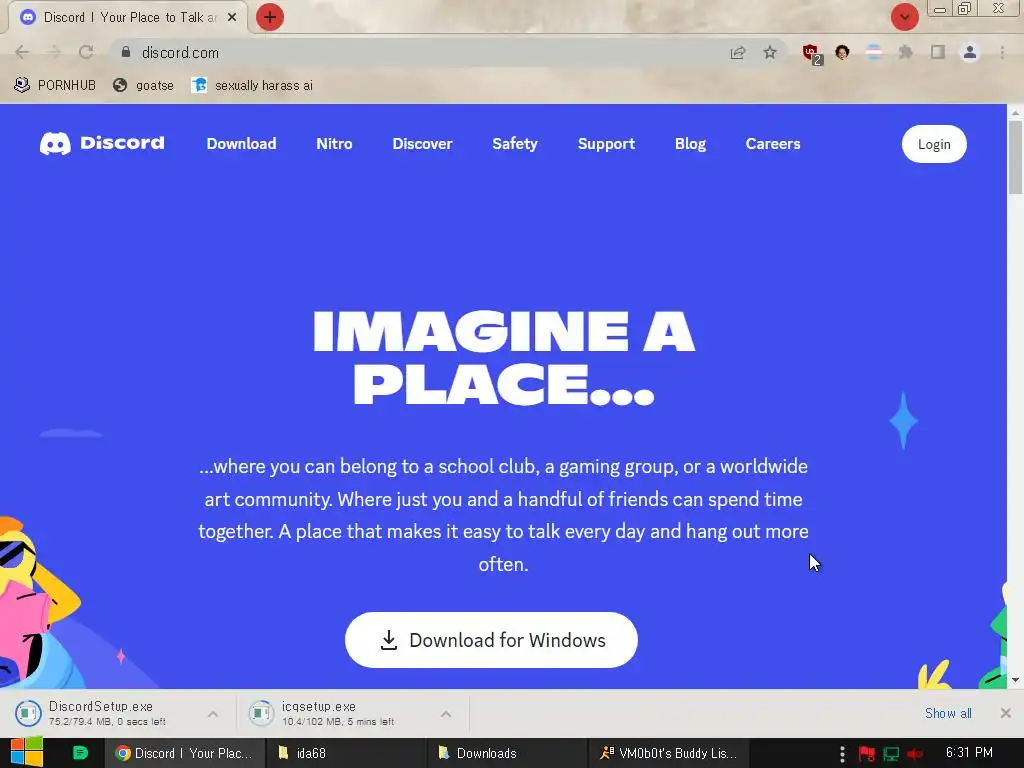Click the page scrollbar thumb

coord(1015,157)
